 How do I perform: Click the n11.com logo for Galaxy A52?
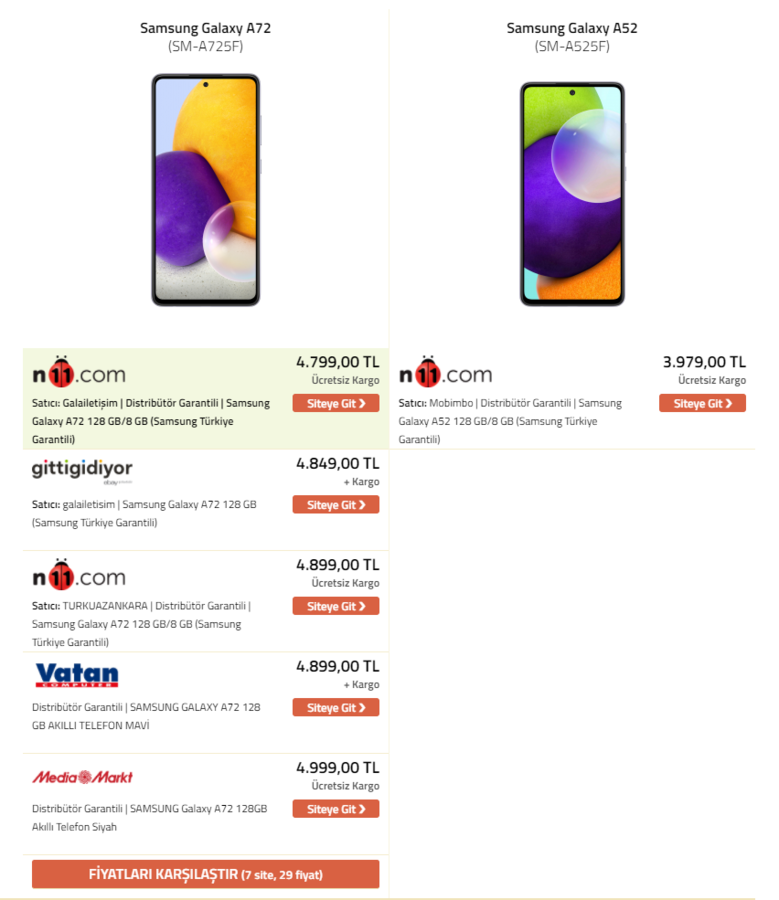pyautogui.click(x=445, y=371)
